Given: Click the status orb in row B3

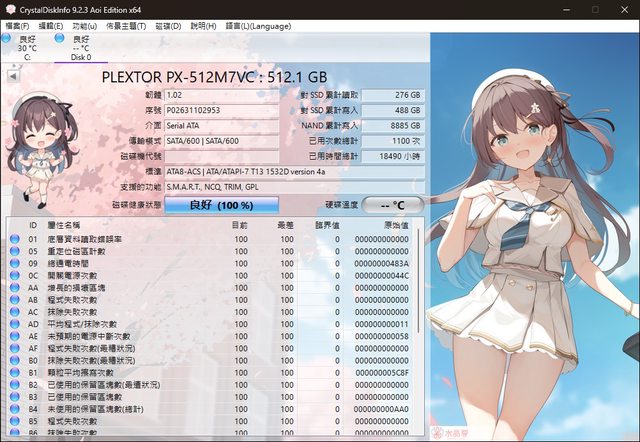Looking at the screenshot, I should pos(15,397).
